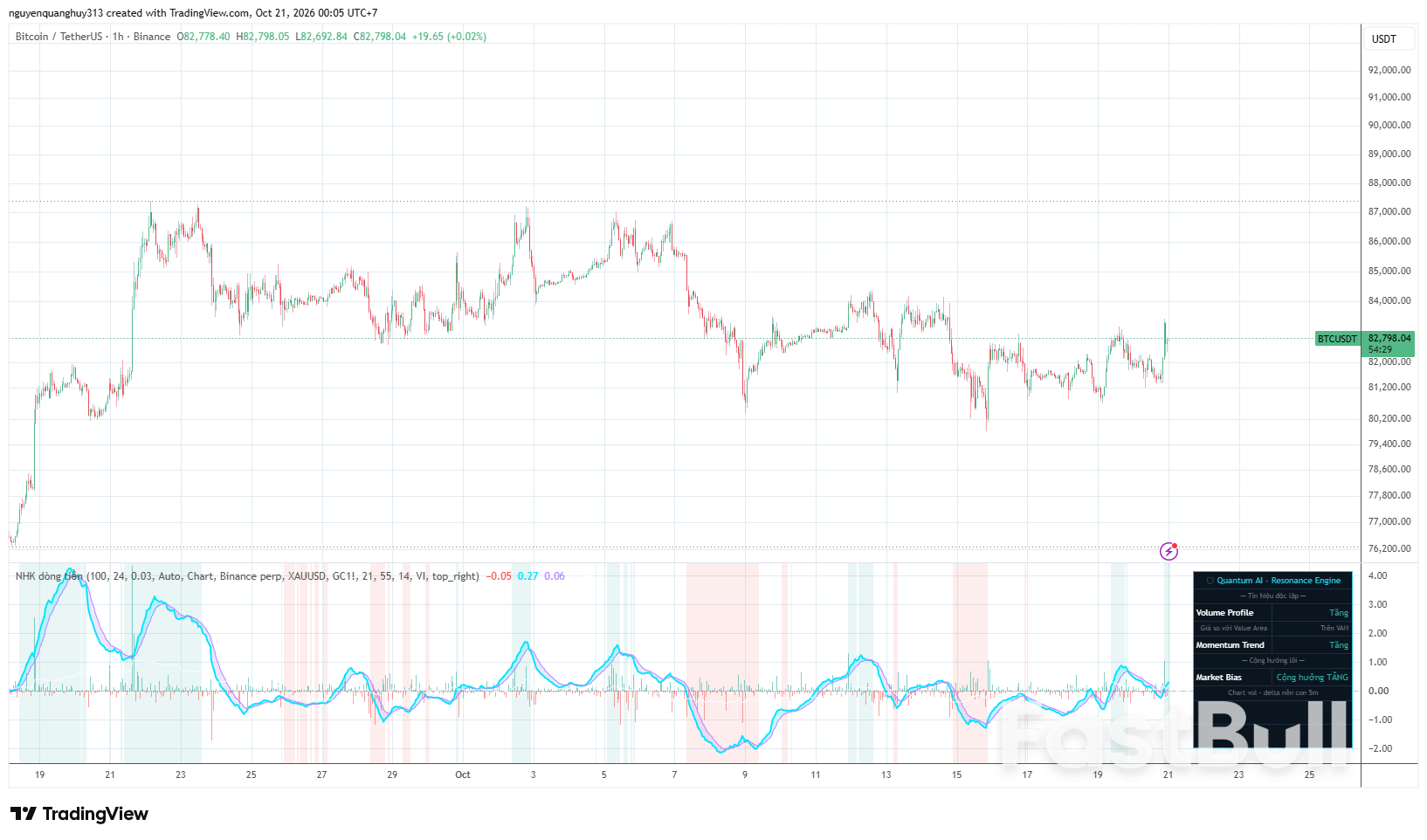Click the 4.00 indicator scale label
Image resolution: width=1427 pixels, height=840 pixels.
pyautogui.click(x=1378, y=575)
